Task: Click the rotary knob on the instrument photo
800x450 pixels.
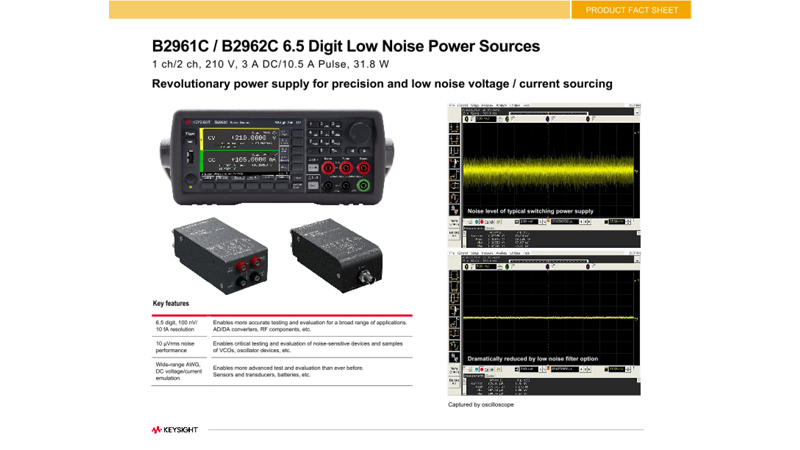Action: coord(360,132)
